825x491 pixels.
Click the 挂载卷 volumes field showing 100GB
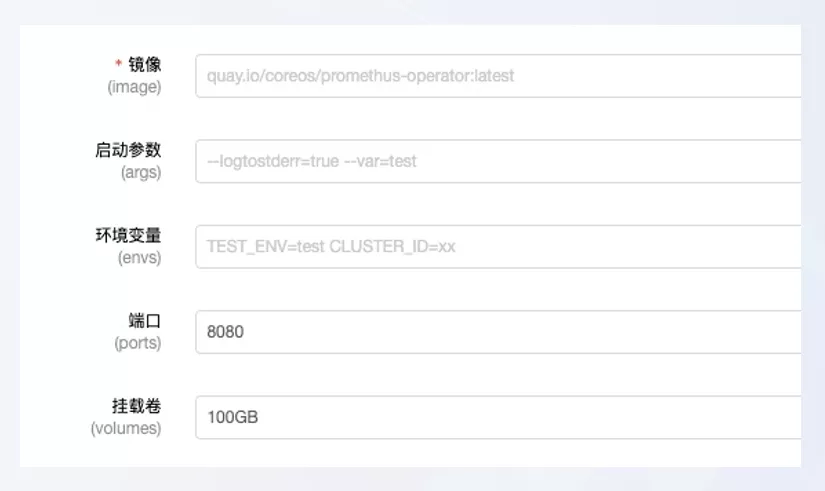click(498, 417)
